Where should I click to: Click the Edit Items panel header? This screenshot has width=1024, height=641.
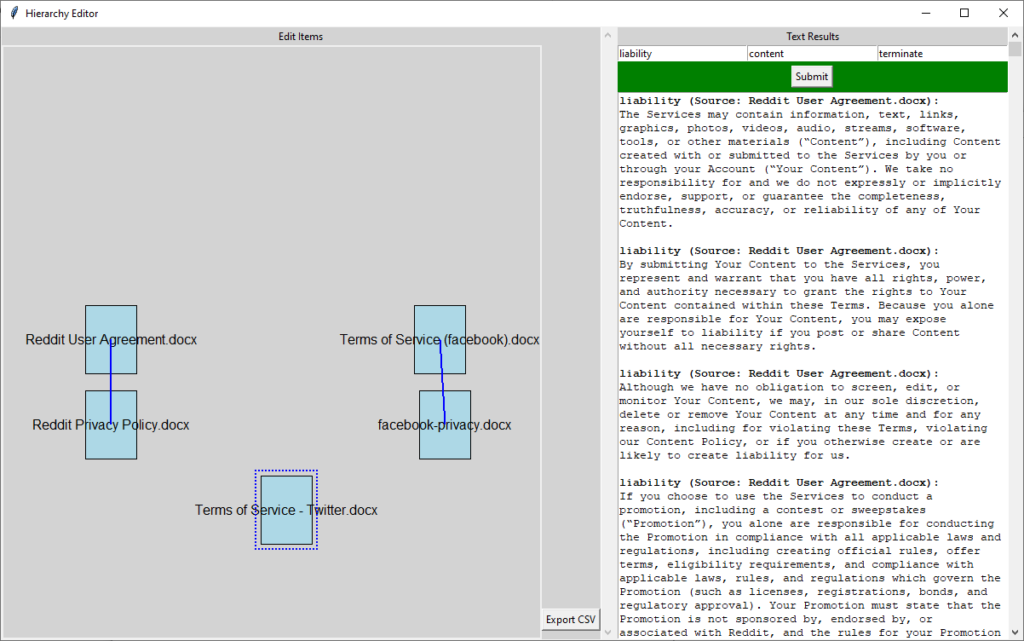click(x=300, y=37)
